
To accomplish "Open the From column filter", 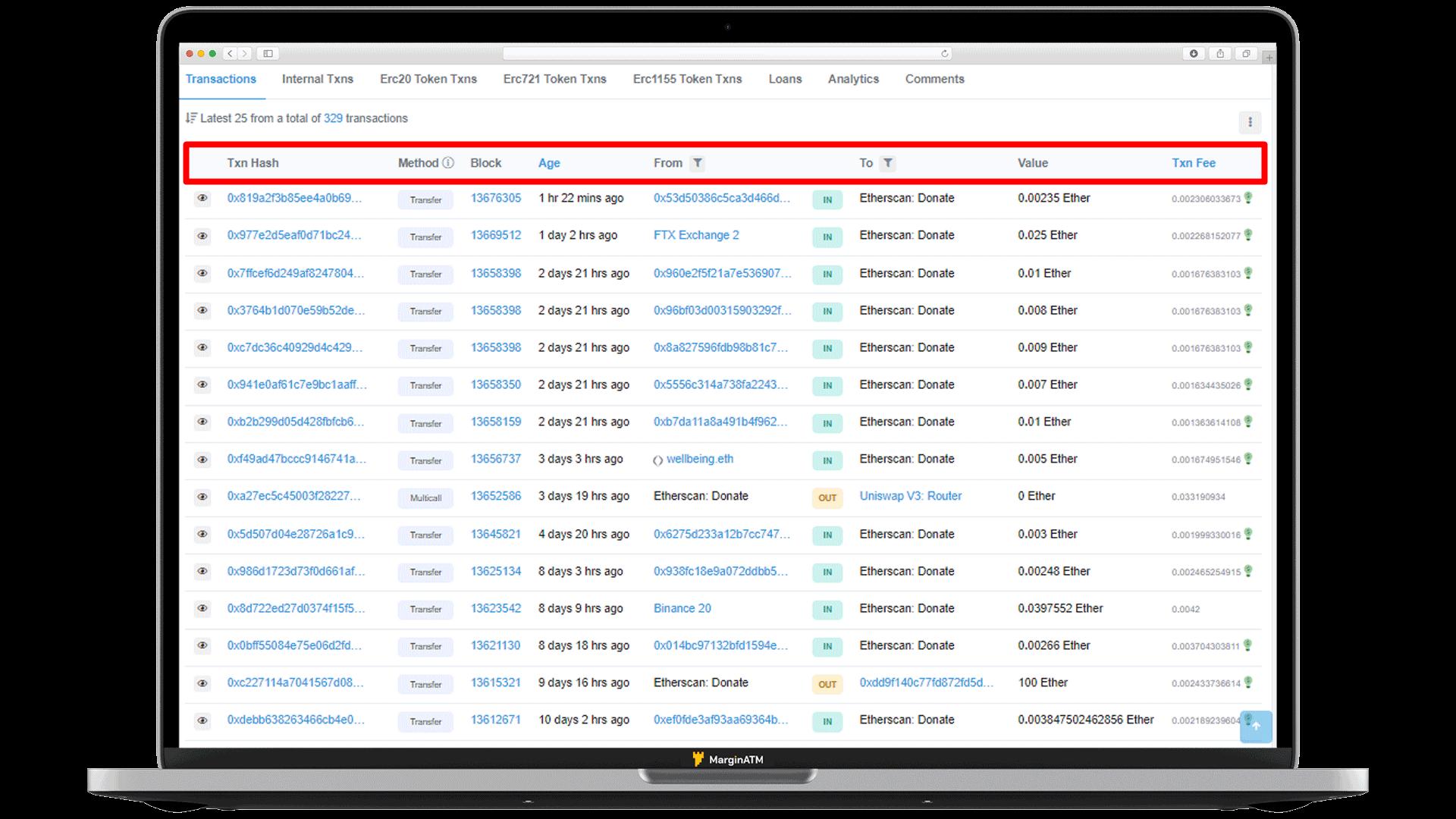I will [698, 163].
